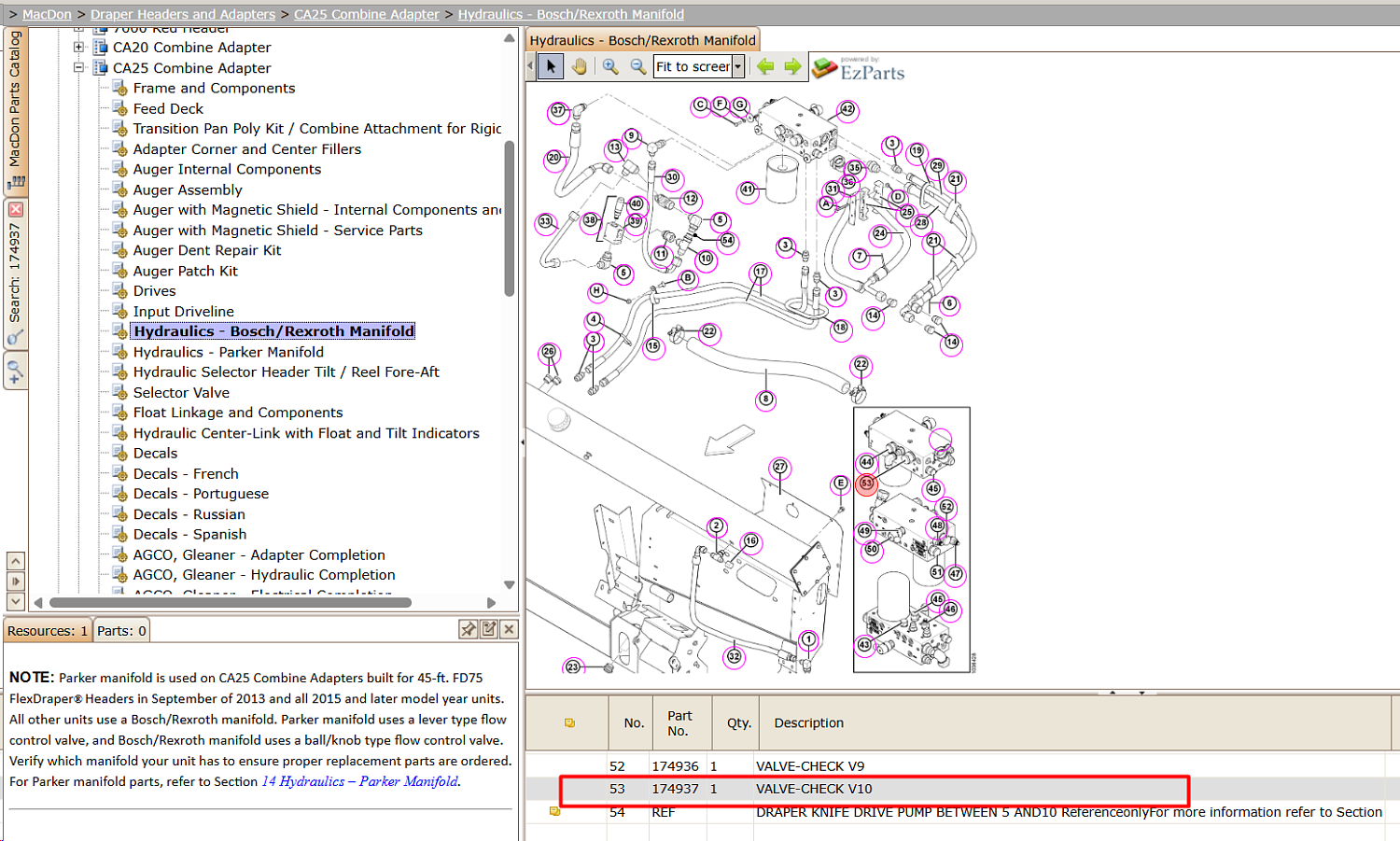Click callout 8 on the hose
The width and height of the screenshot is (1400, 841).
765,399
